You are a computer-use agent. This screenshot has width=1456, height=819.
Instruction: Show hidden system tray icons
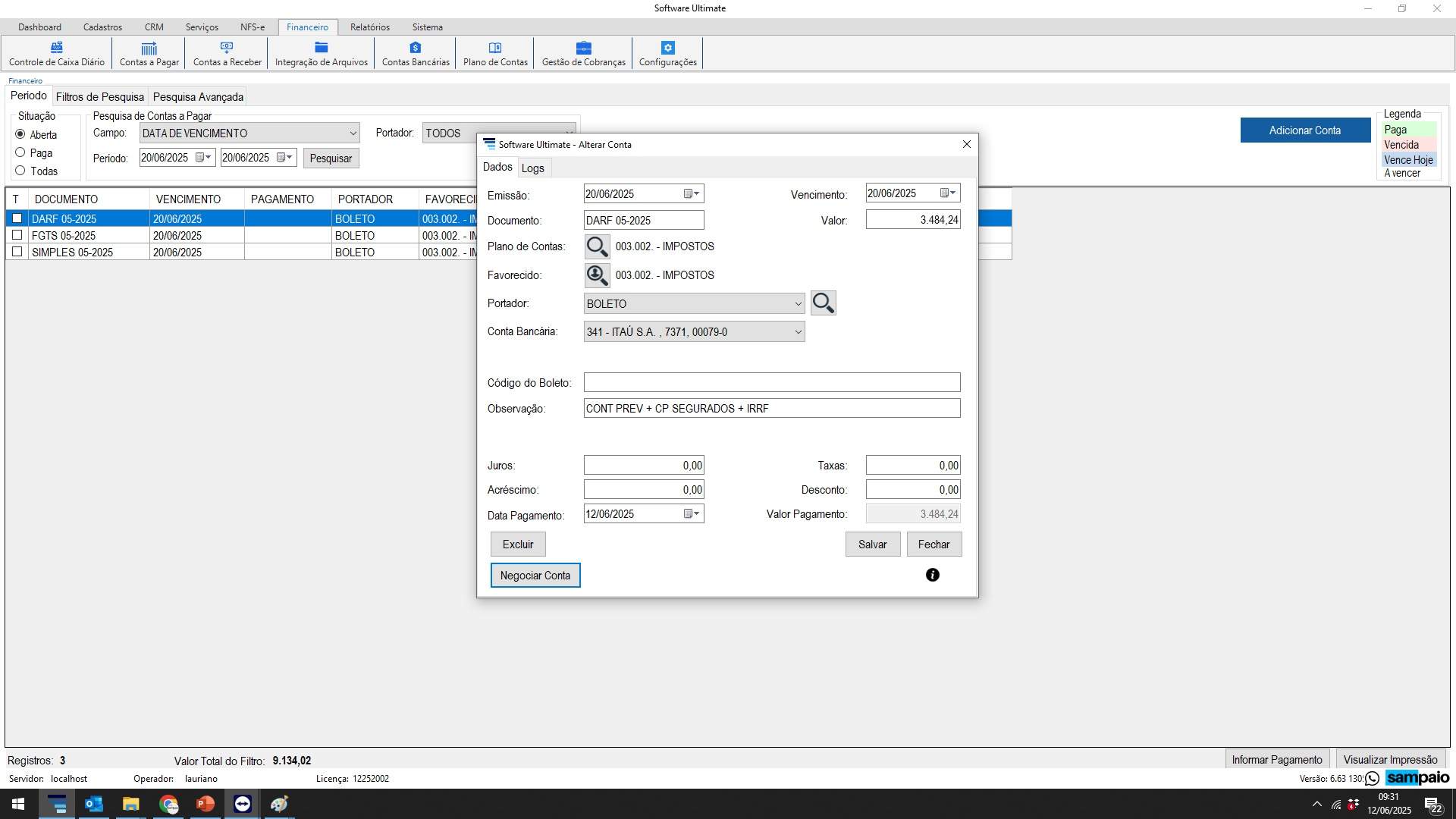(1316, 805)
